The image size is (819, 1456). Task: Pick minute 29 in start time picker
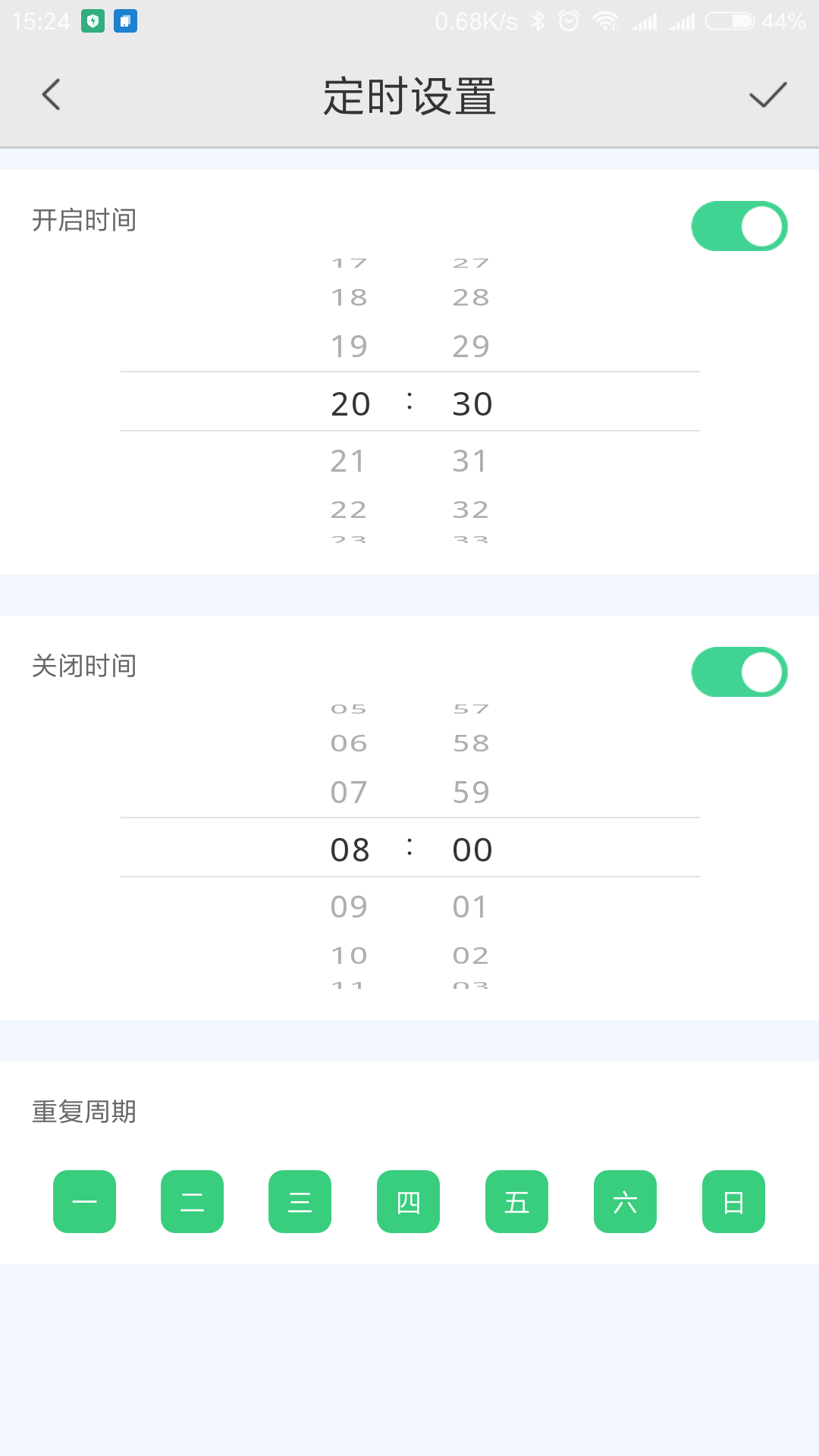tap(471, 347)
